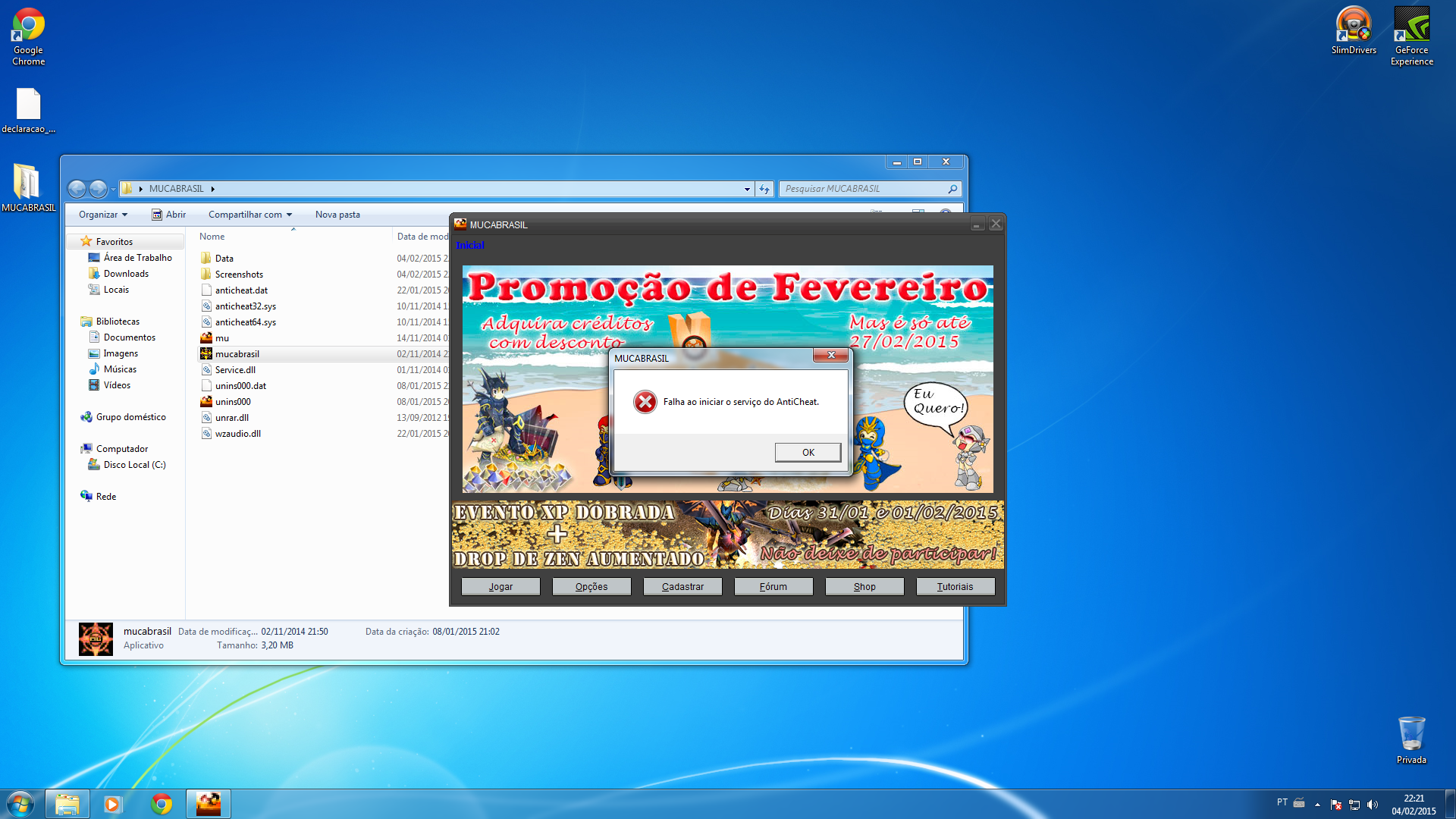Click Nova pasta in Explorer toolbar
This screenshot has width=1456, height=819.
click(337, 215)
